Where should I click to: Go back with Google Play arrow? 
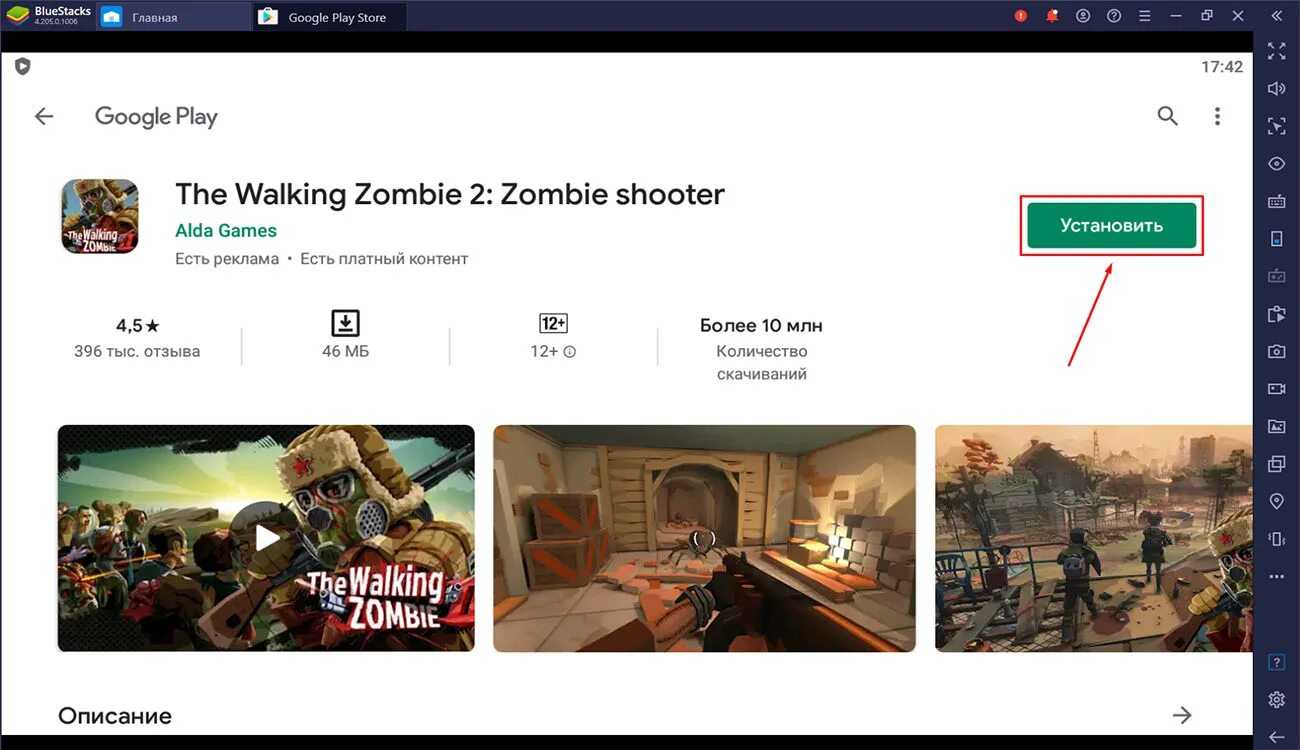point(44,116)
